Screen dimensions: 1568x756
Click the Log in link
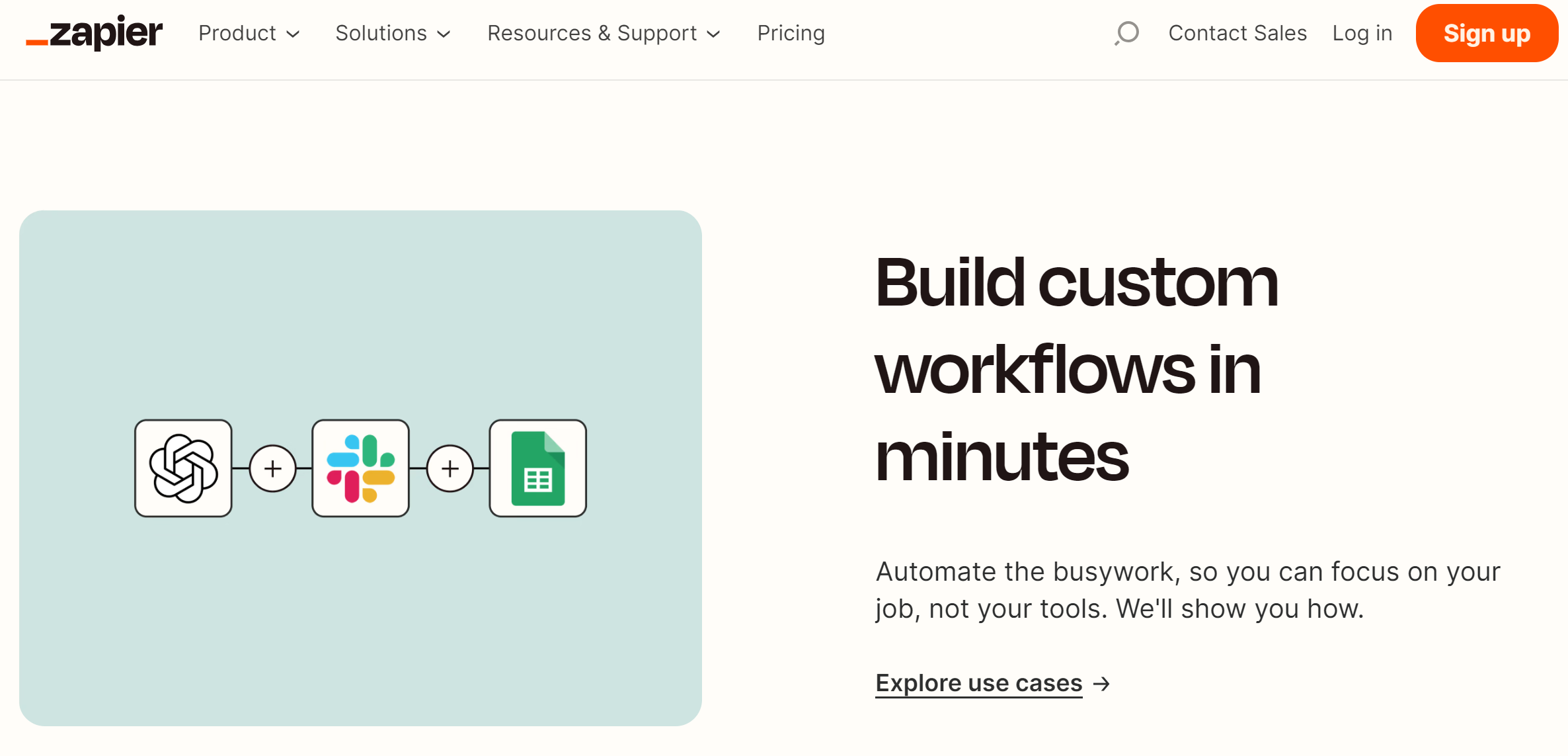[x=1362, y=33]
